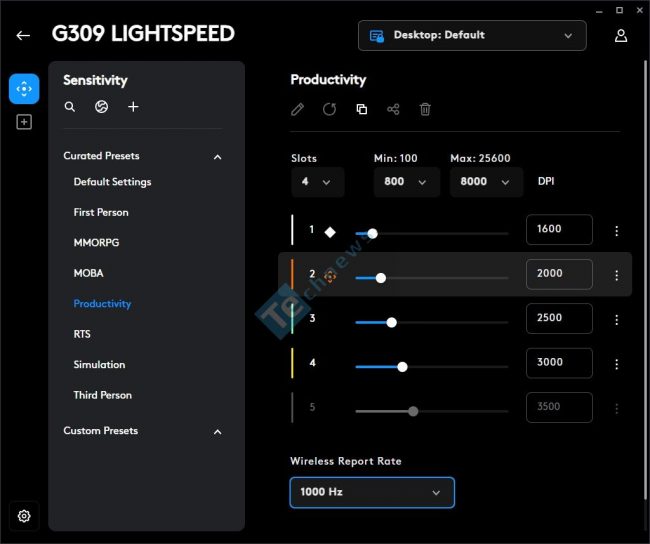This screenshot has height=544, width=650.
Task: Open the minimum DPI 800 dropdown
Action: point(406,182)
